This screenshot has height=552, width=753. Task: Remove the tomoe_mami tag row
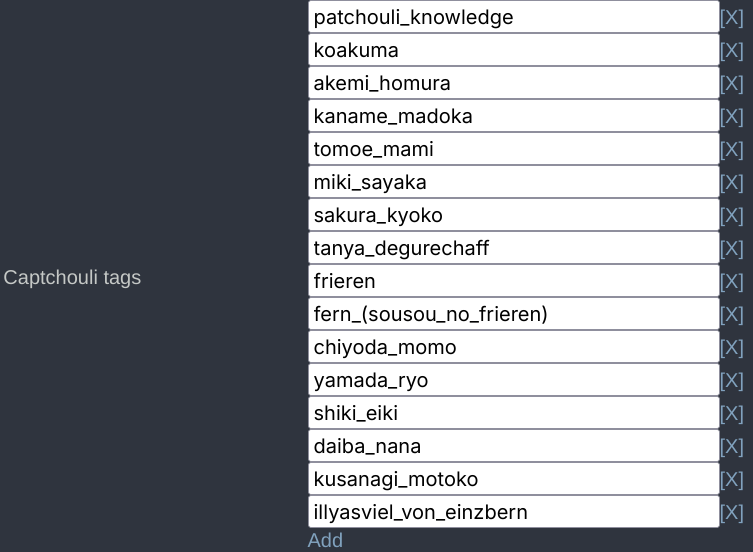click(x=731, y=150)
